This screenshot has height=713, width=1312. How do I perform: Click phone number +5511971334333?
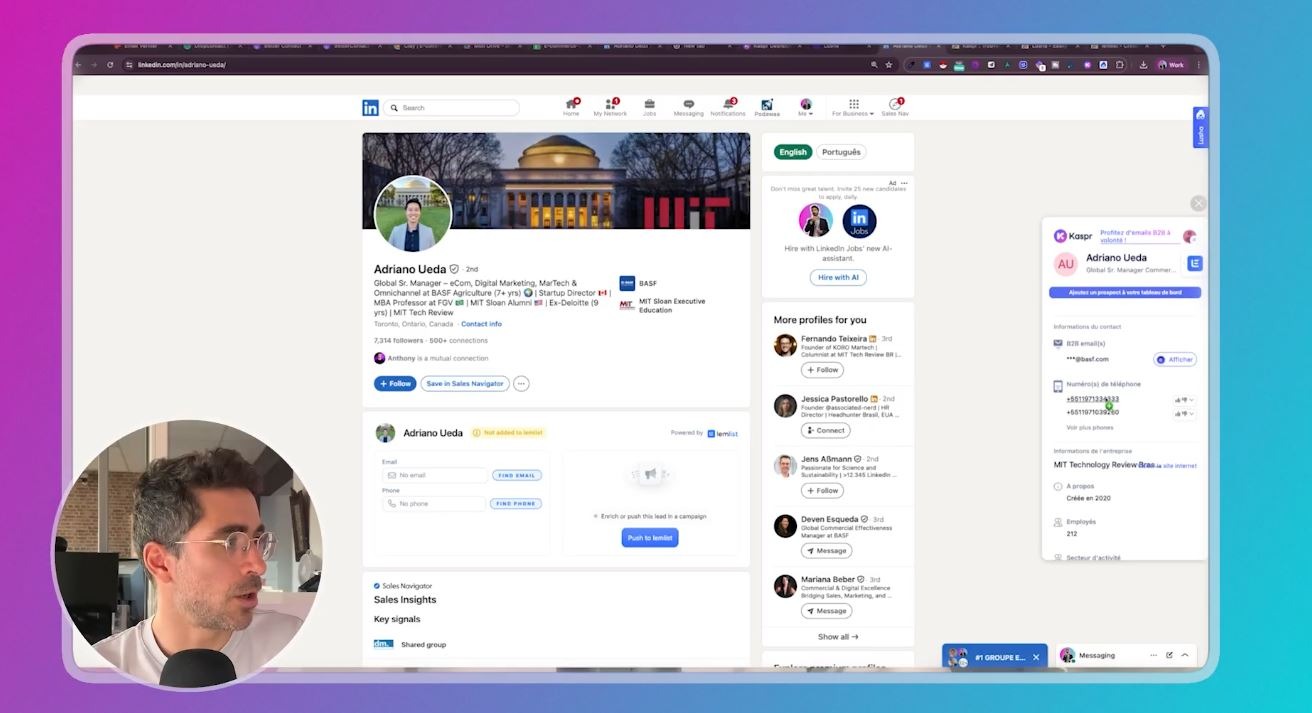[x=1093, y=399]
